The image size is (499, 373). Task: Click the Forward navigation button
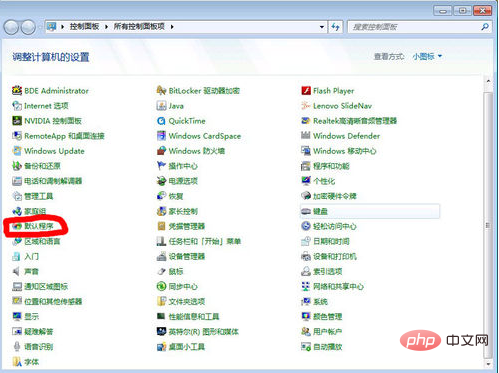tap(28, 27)
